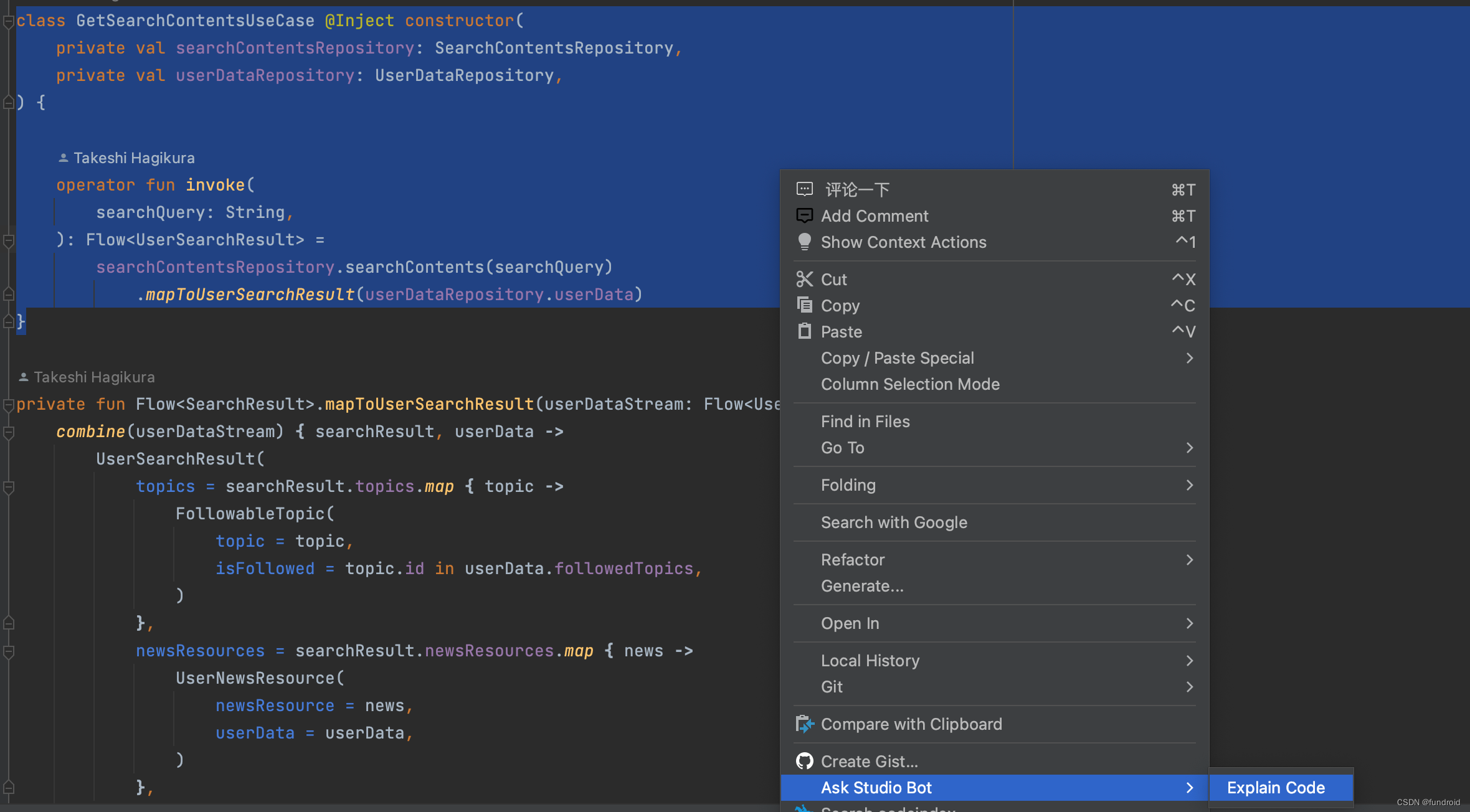Screen dimensions: 1470x812
Task: Expand the Refactor submenu arrow
Action: click(x=1189, y=560)
